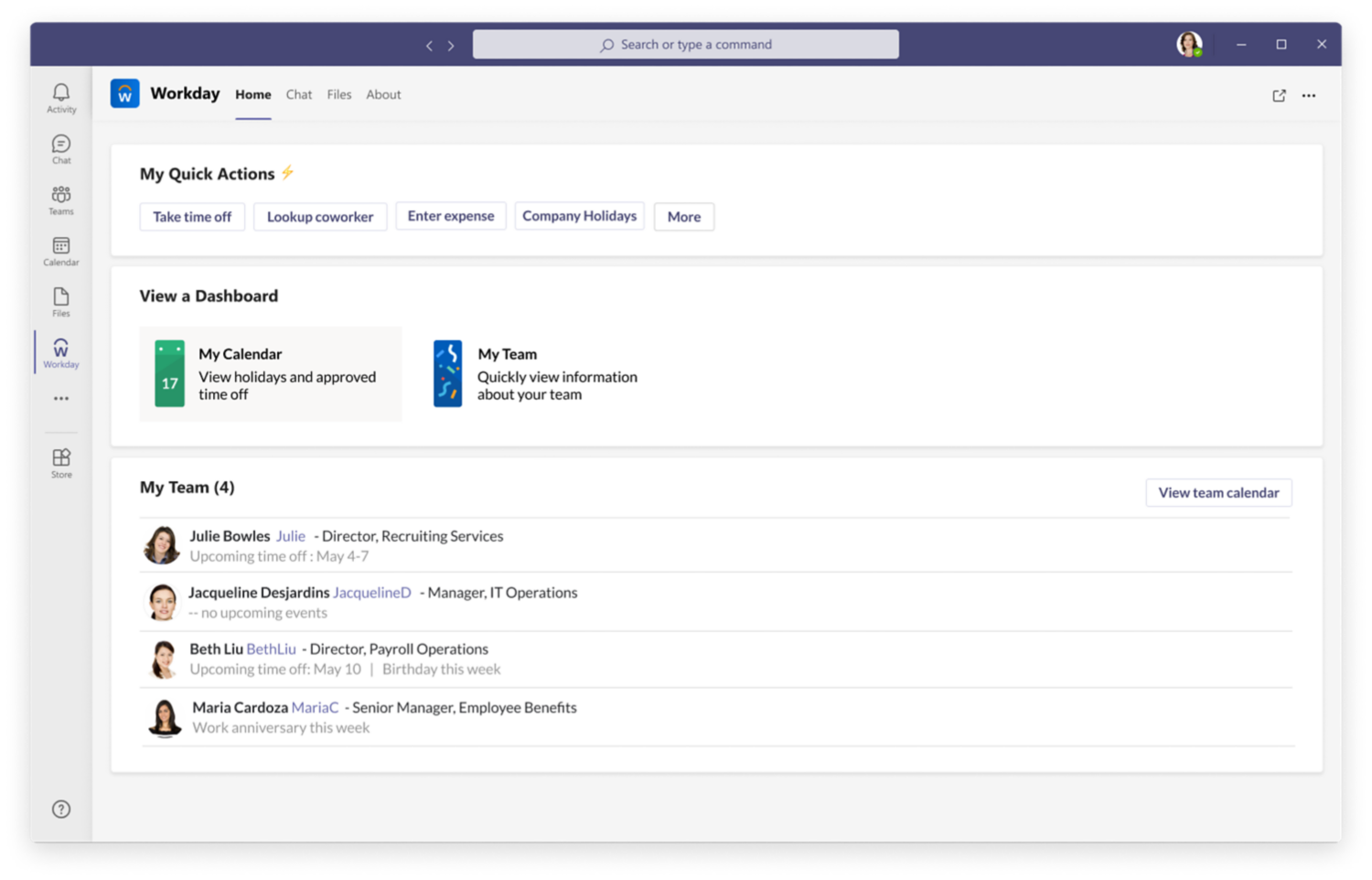Viewport: 1372px width, 880px height.
Task: Switch to the About tab
Action: (383, 94)
